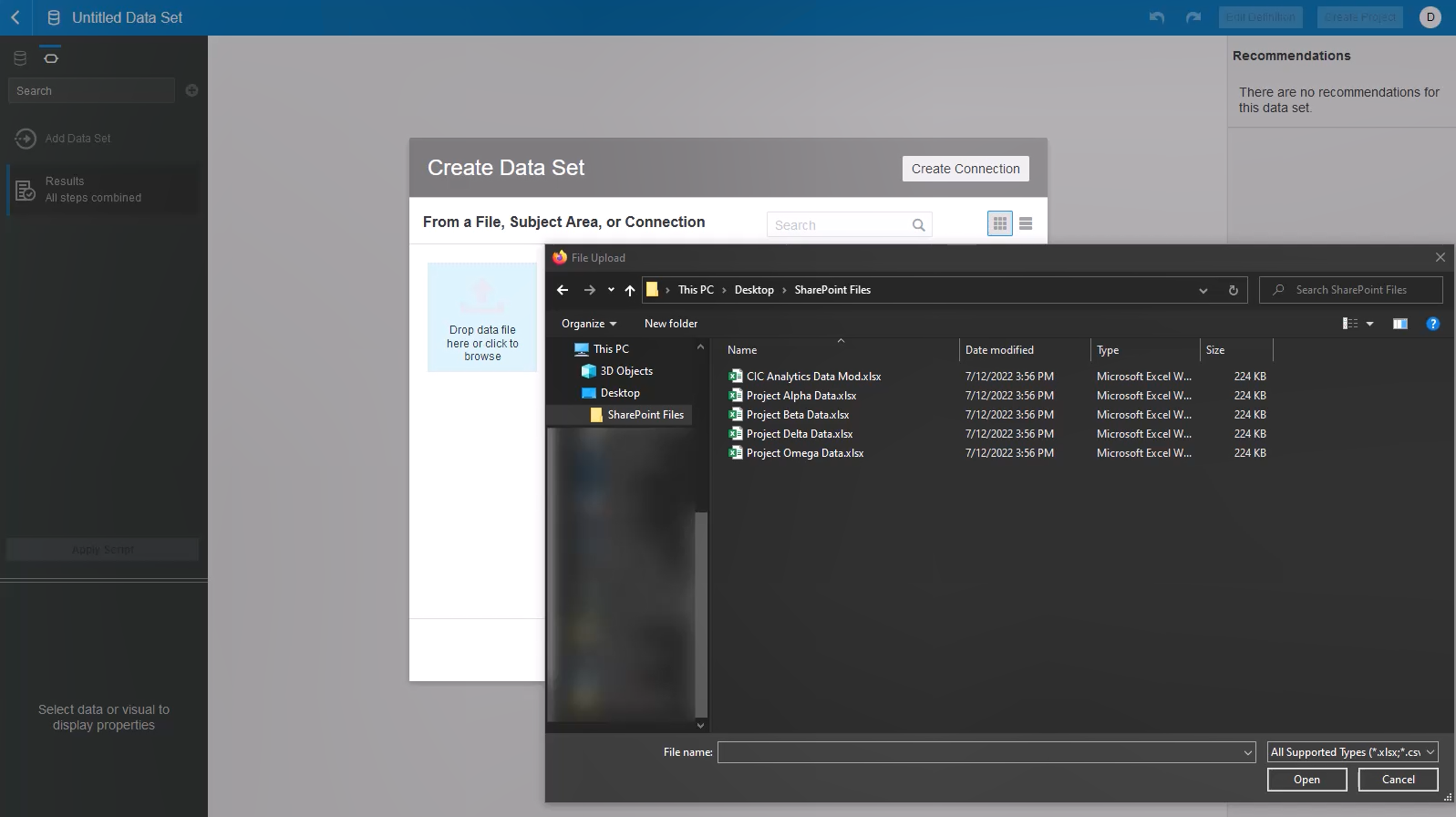Select Project Beta Data.xlsx file
The image size is (1456, 817).
tap(798, 415)
